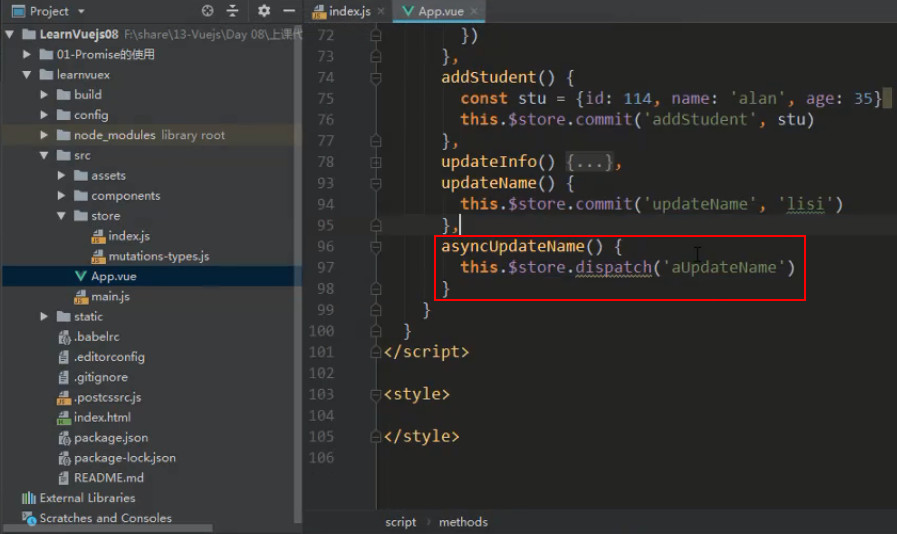The height and width of the screenshot is (534, 897).
Task: Click the collapse all icon in Project toolbar
Action: (232, 11)
